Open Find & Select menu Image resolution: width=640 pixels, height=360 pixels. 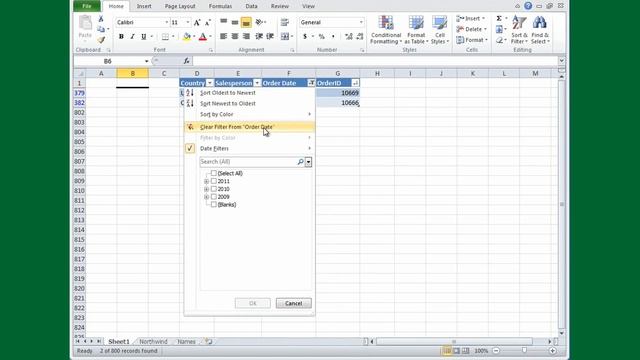pos(540,30)
